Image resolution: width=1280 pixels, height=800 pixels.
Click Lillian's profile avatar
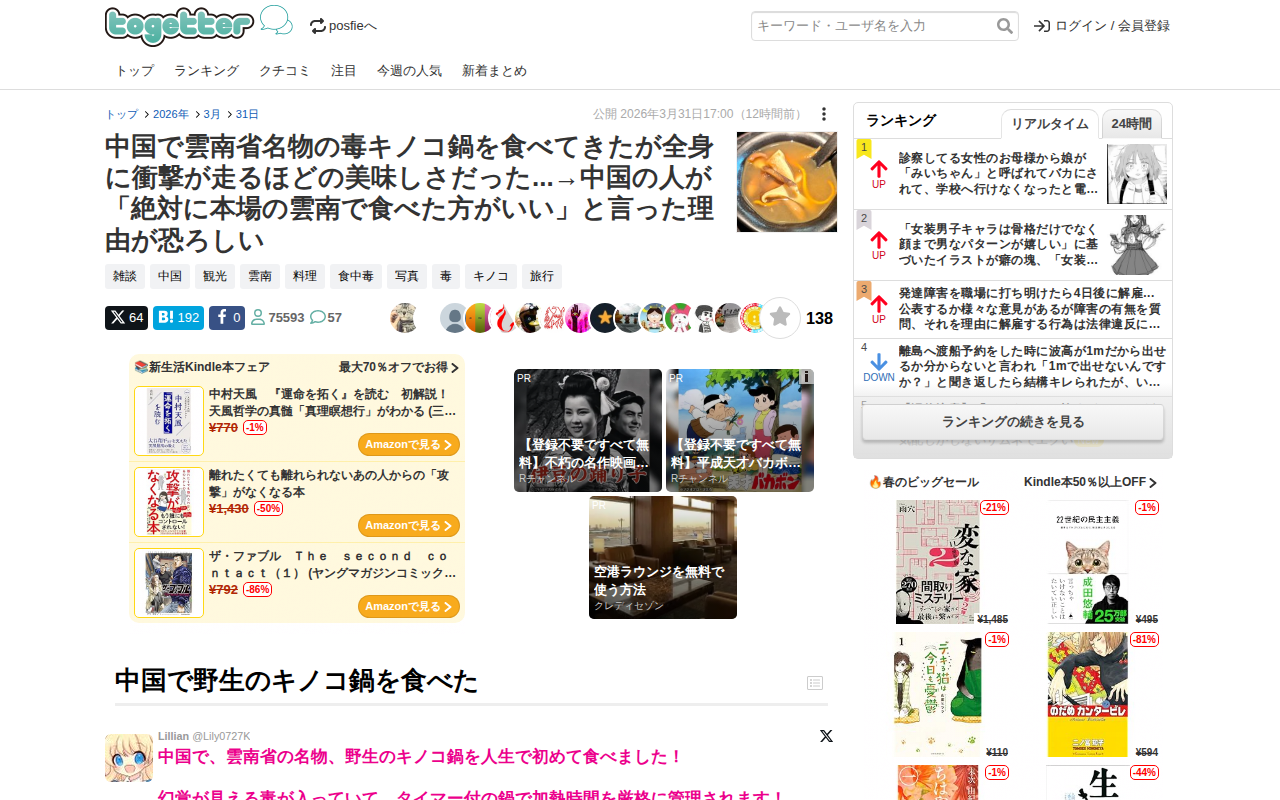pos(129,758)
